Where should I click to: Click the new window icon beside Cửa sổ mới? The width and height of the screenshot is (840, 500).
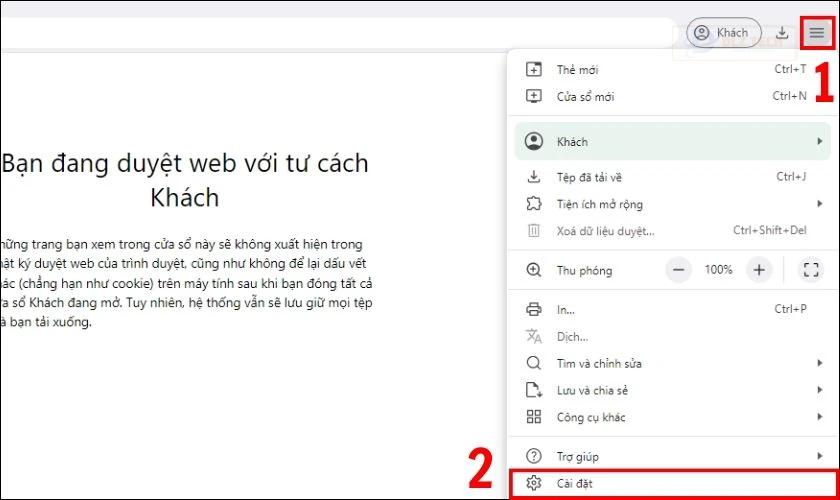pyautogui.click(x=534, y=96)
